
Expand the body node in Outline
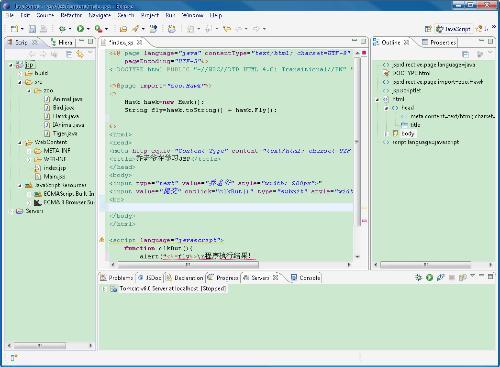[x=387, y=133]
